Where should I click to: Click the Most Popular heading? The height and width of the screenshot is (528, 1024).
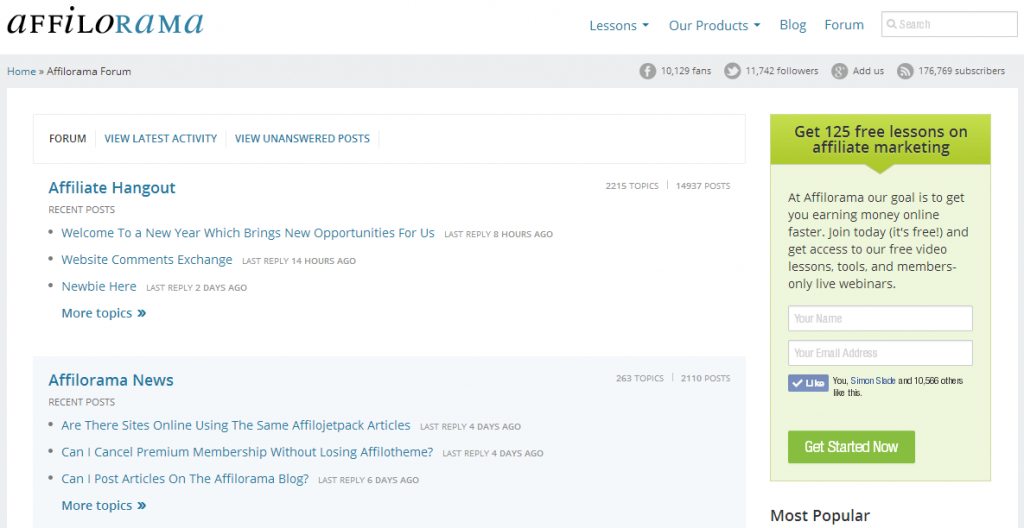[820, 516]
